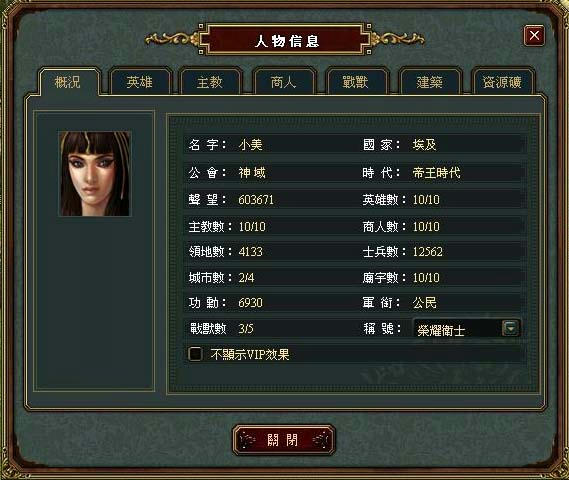Viewport: 569px width, 480px height.
Task: Click the 關閉 button
Action: pyautogui.click(x=283, y=440)
